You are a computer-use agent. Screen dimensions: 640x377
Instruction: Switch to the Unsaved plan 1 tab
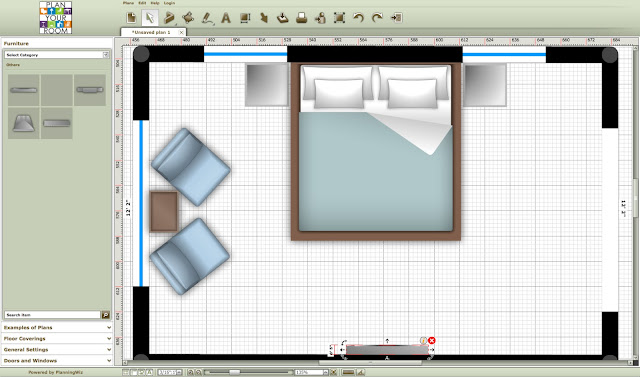pyautogui.click(x=151, y=32)
